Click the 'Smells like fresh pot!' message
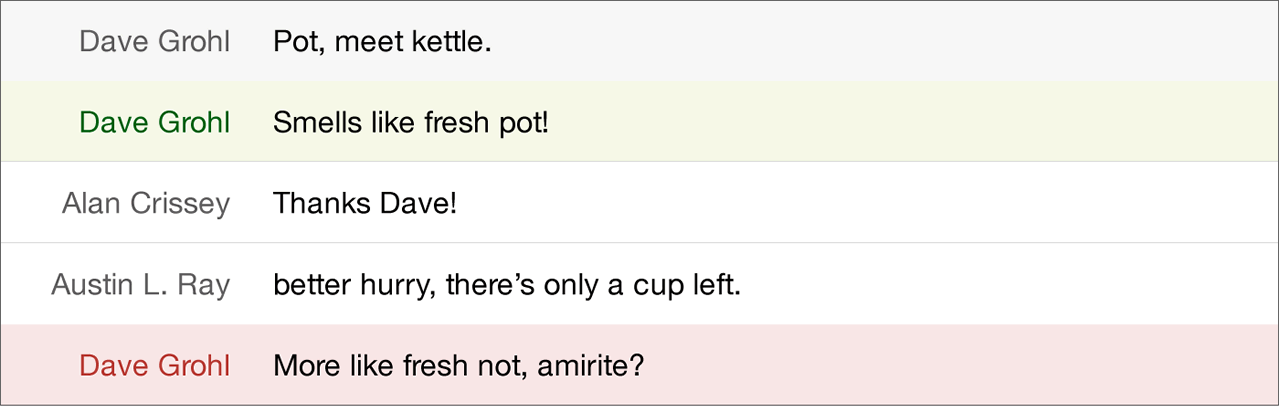Image resolution: width=1279 pixels, height=406 pixels. click(411, 123)
